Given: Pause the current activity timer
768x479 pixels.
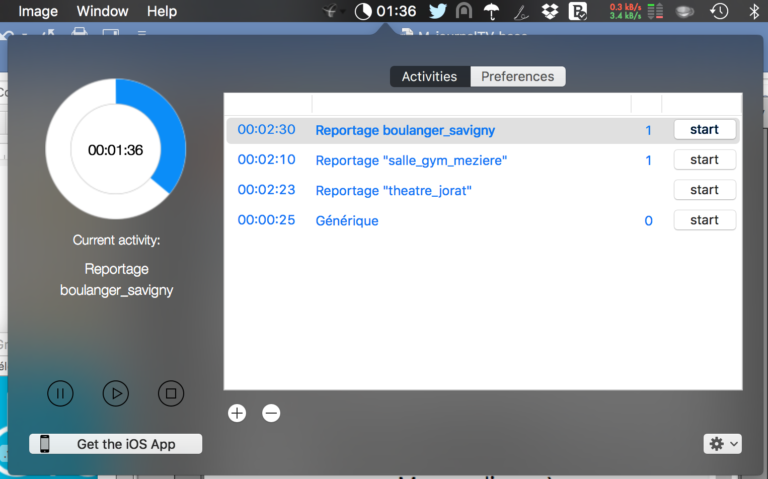Looking at the screenshot, I should (60, 394).
